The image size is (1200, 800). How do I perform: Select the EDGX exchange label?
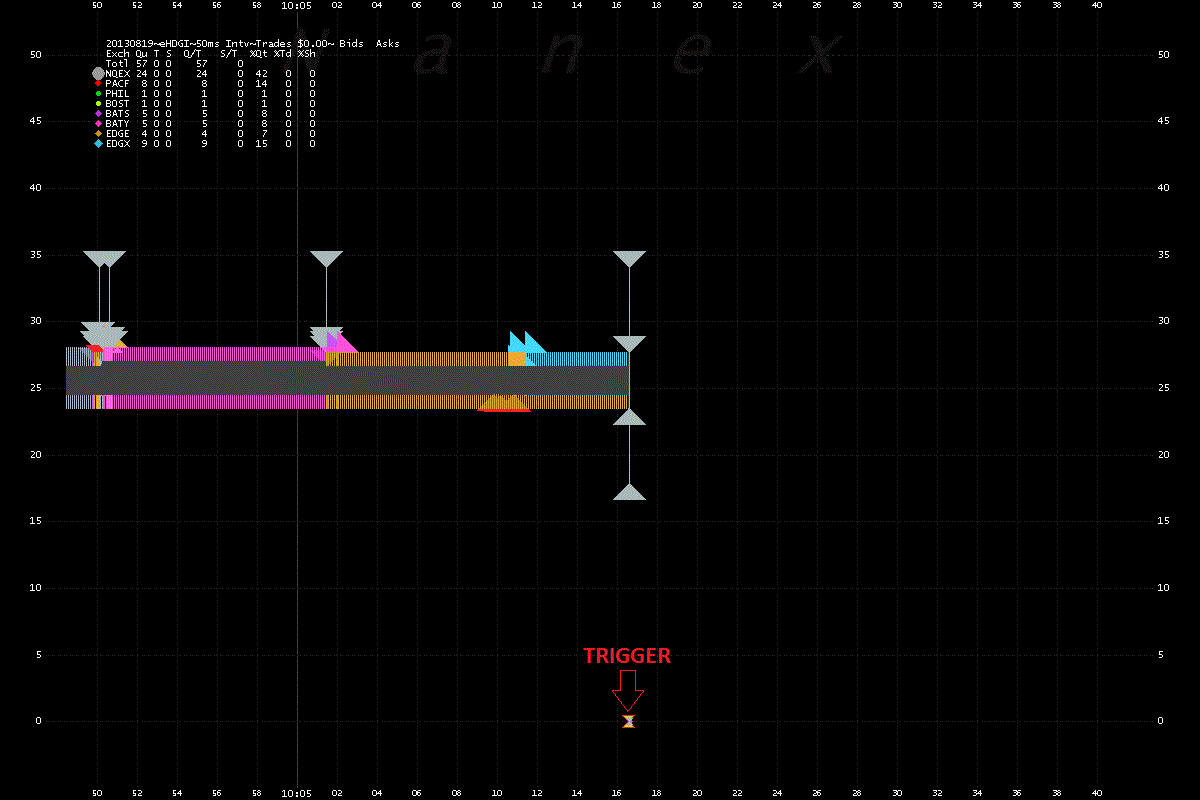118,143
